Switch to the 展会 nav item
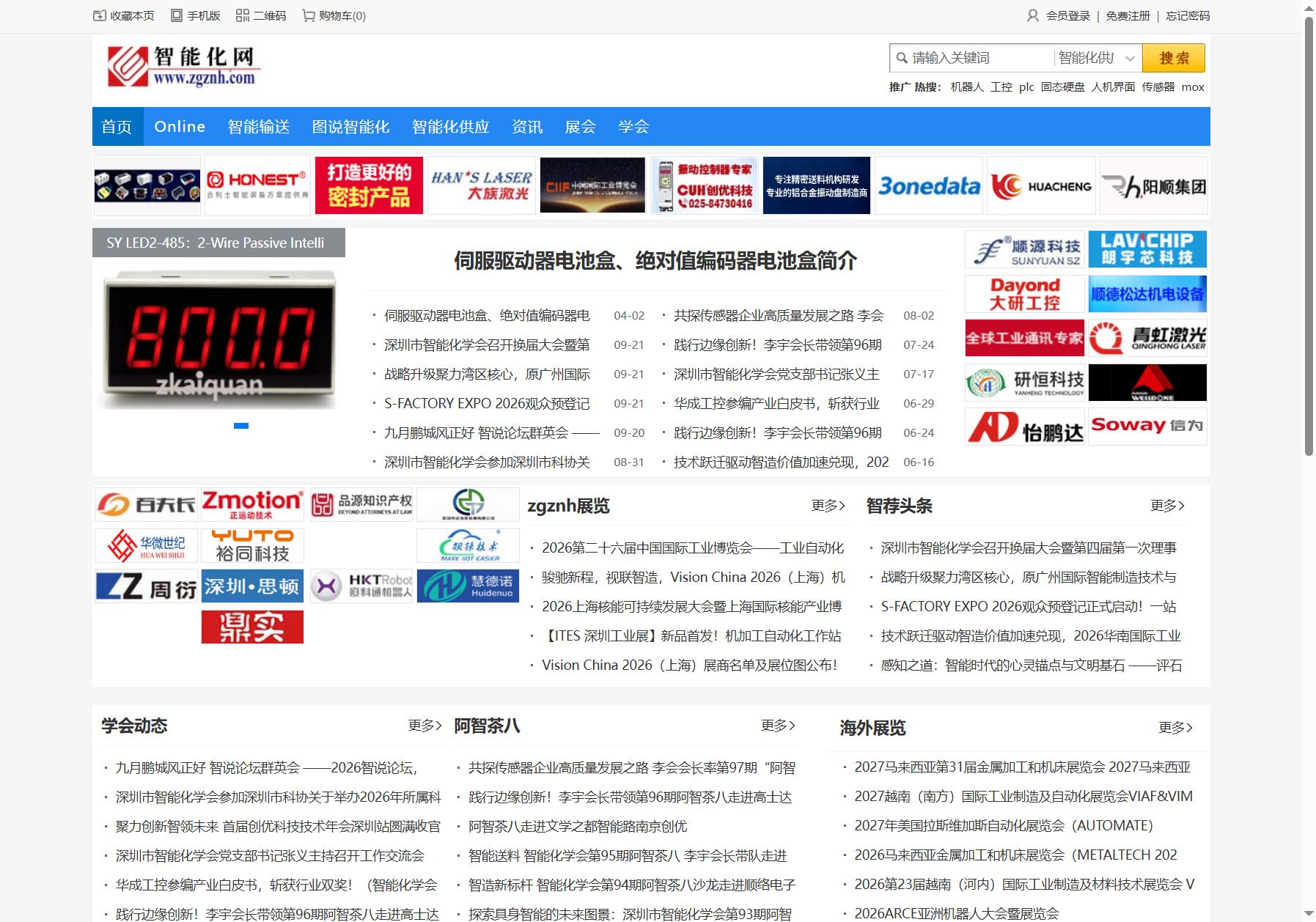The image size is (1316, 922). coord(580,127)
